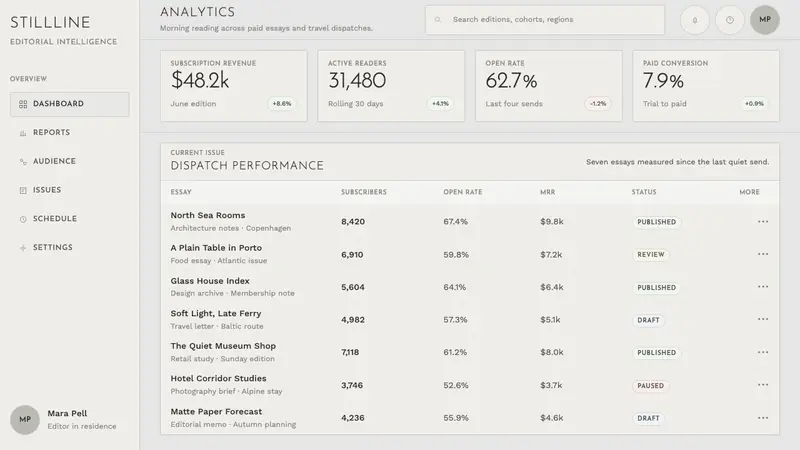Image resolution: width=800 pixels, height=450 pixels.
Task: Sort by the Subscribers column header
Action: click(x=364, y=192)
